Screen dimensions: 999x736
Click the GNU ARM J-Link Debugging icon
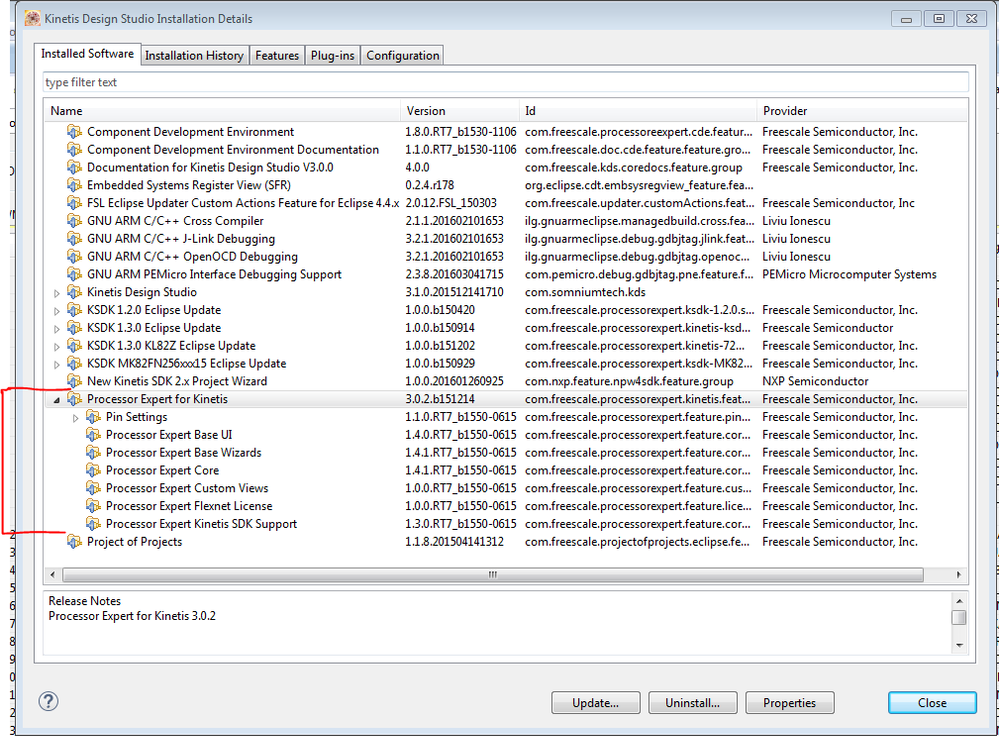click(75, 239)
